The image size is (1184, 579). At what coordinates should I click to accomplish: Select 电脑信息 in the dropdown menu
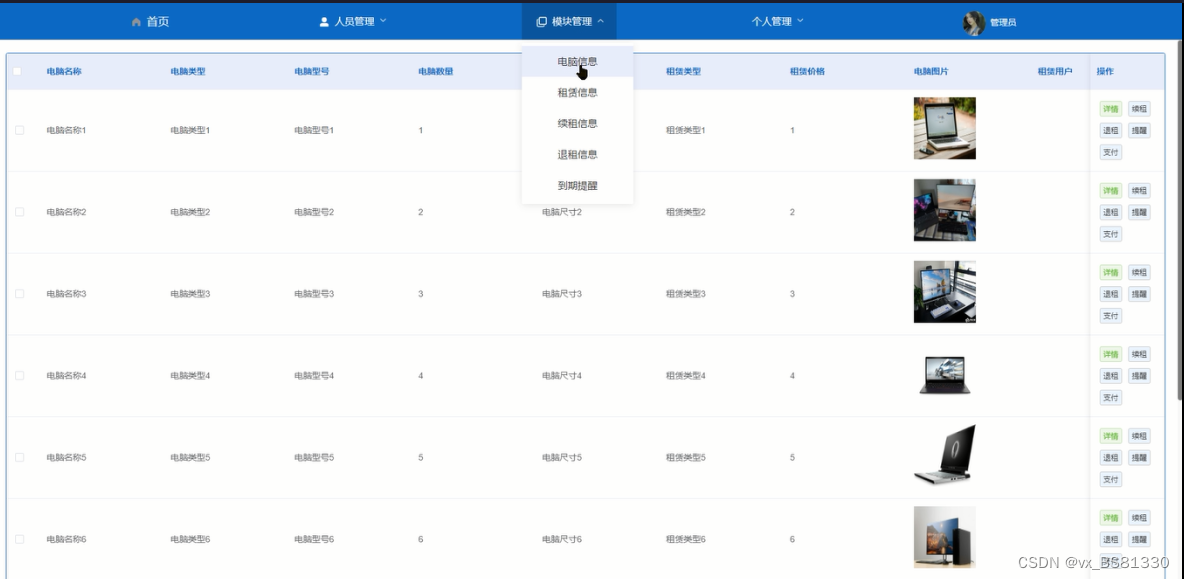tap(578, 61)
